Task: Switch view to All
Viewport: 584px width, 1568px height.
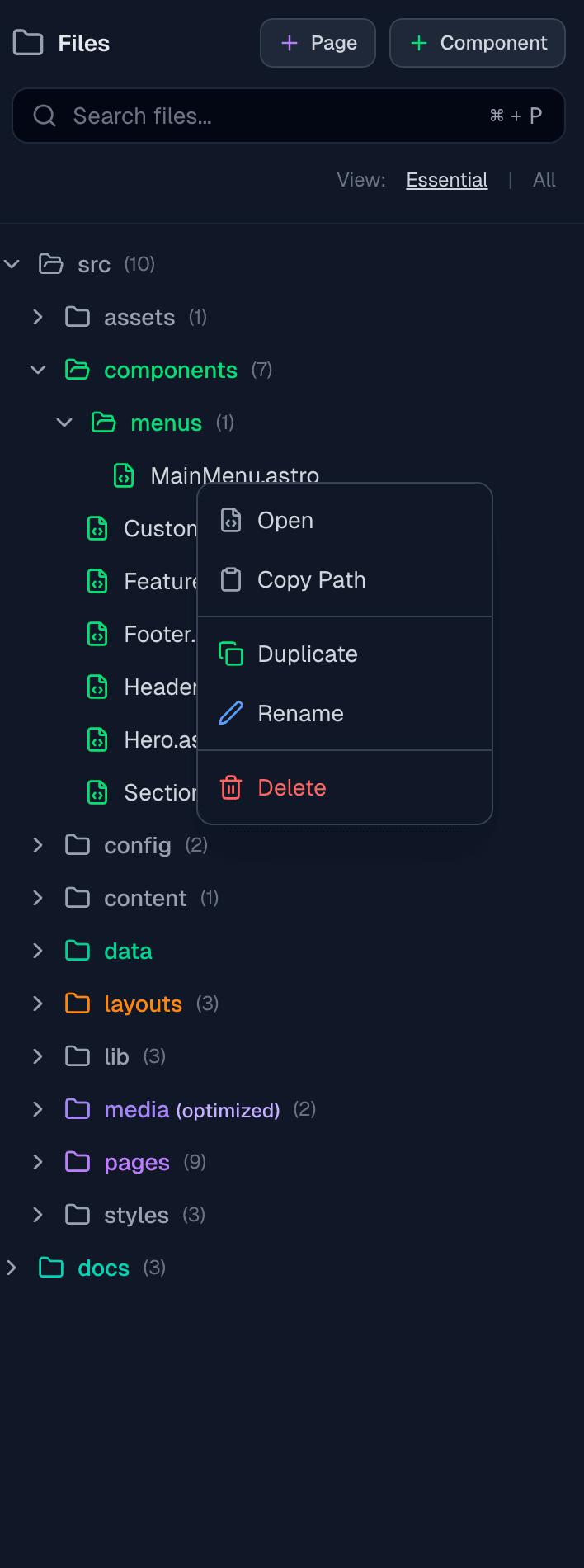Action: (544, 180)
